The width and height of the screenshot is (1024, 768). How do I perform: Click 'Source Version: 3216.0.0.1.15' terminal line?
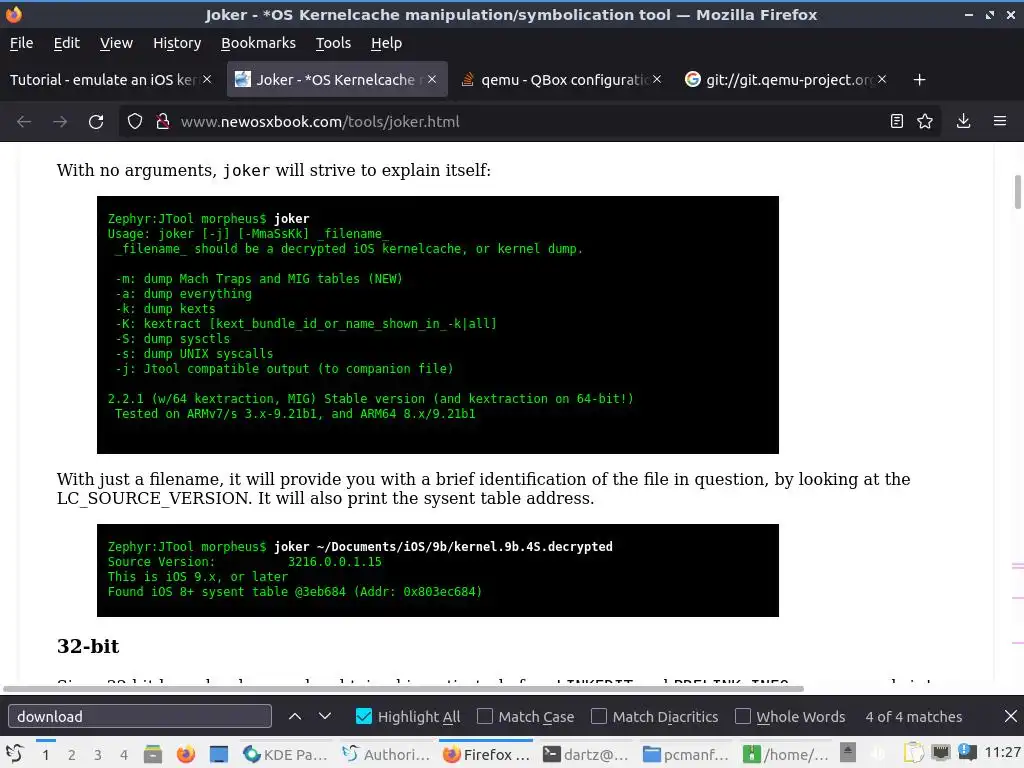[x=245, y=562]
